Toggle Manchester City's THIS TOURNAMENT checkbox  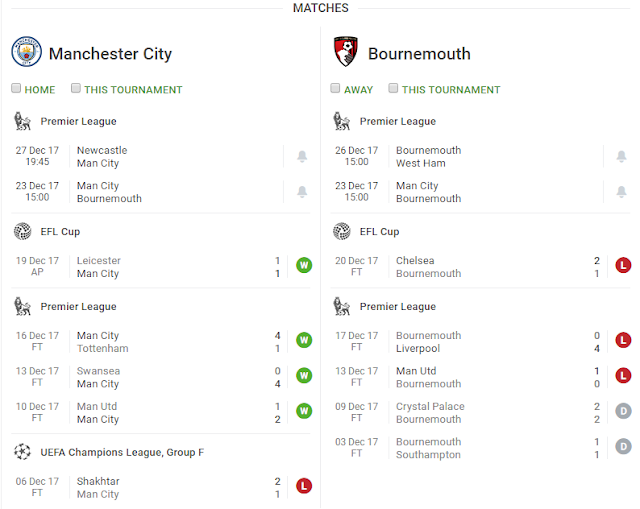76,89
